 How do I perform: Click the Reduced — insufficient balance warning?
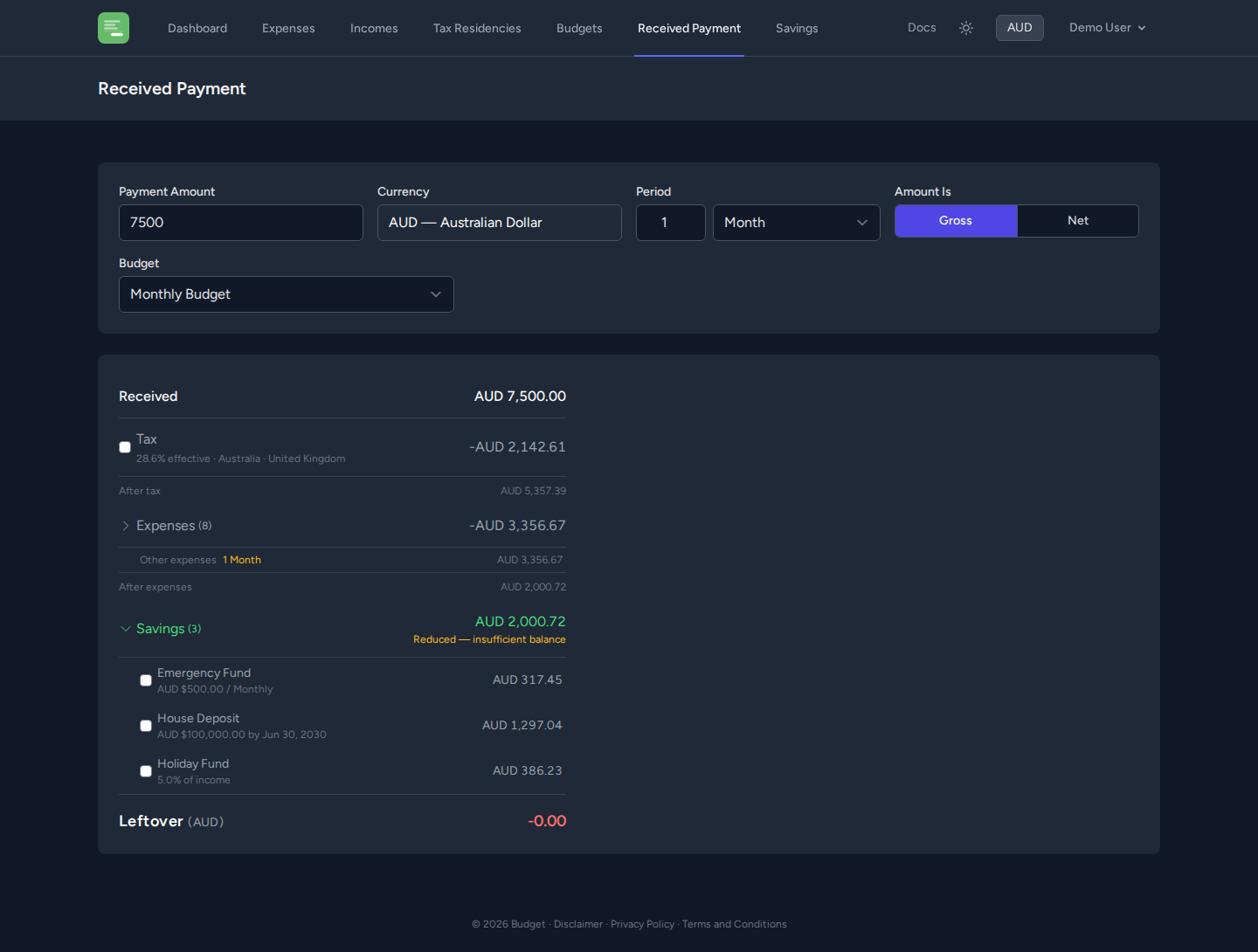(489, 639)
